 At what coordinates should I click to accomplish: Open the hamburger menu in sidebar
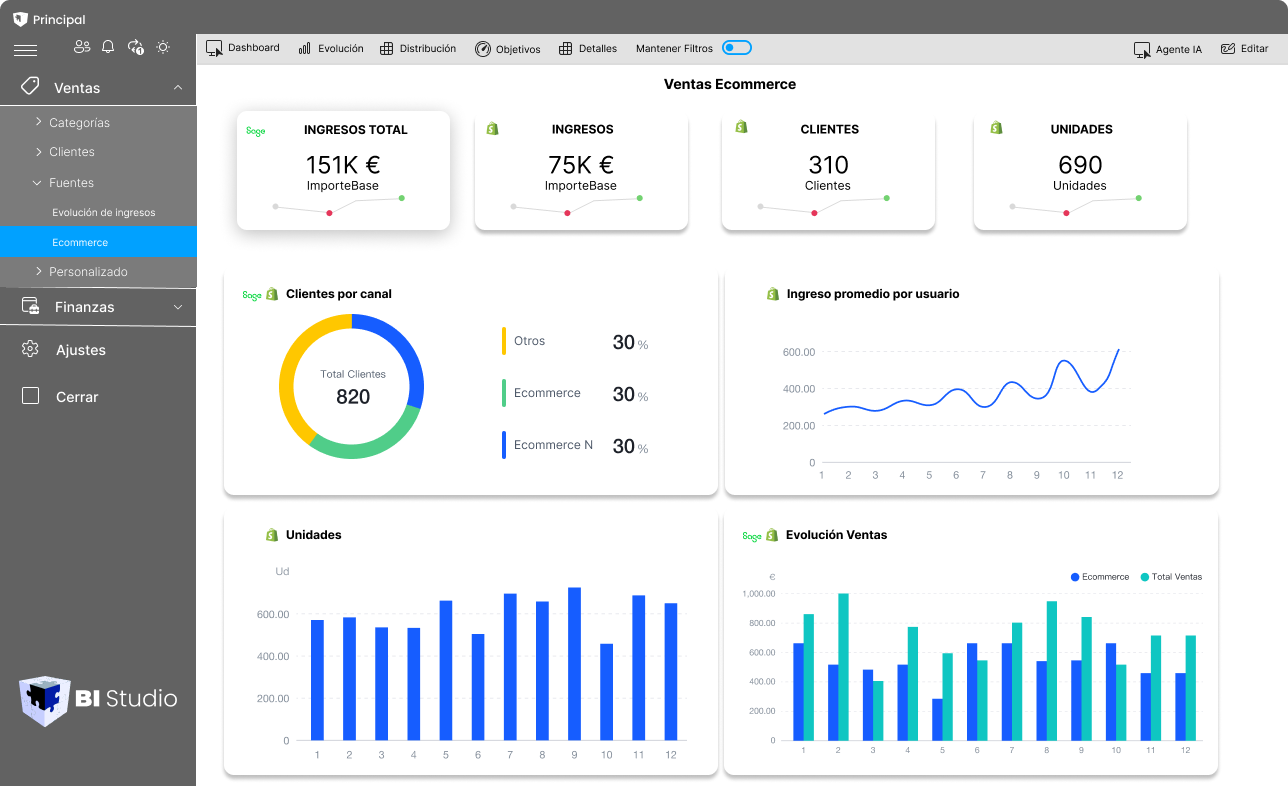tap(25, 47)
